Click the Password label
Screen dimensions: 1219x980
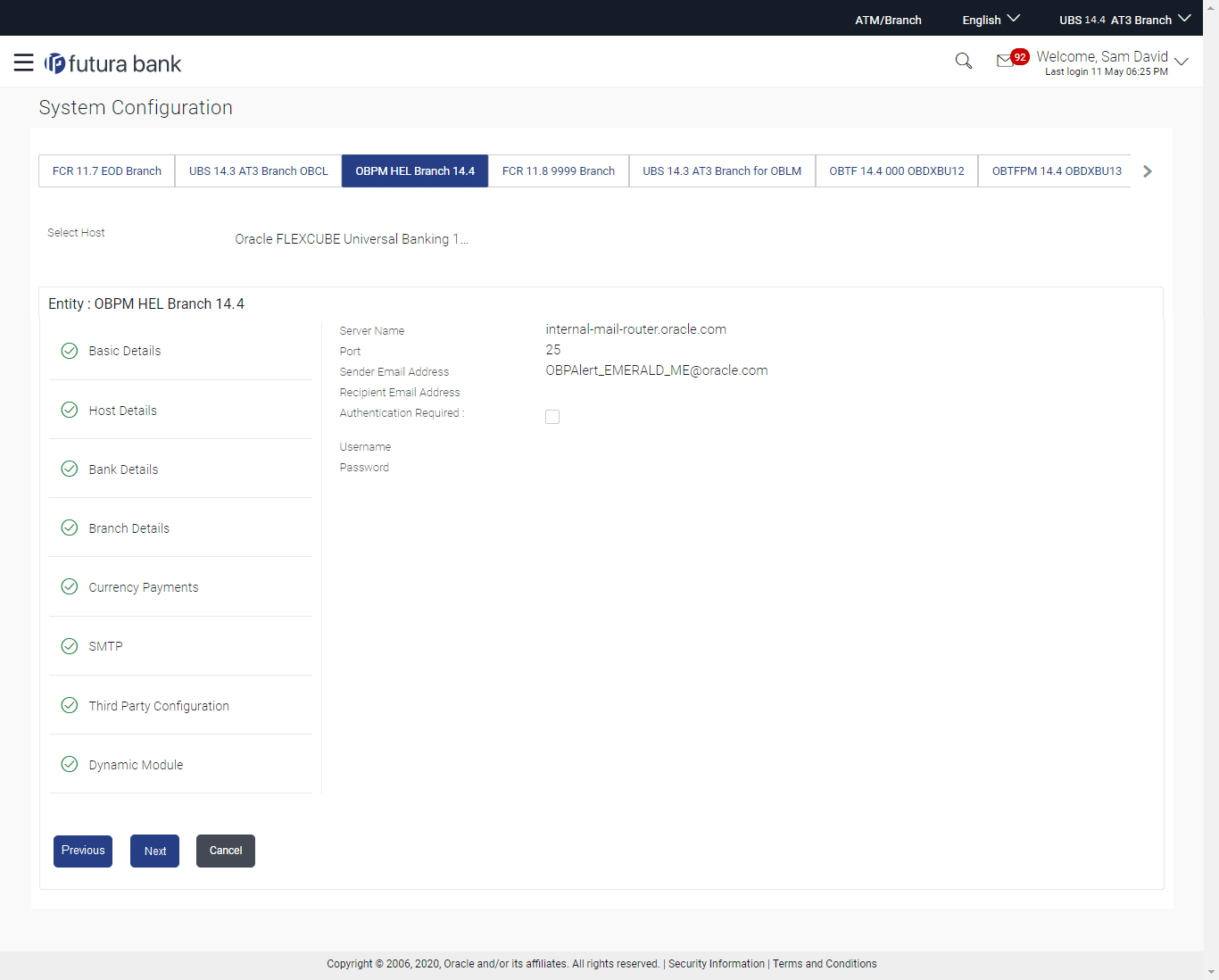point(364,468)
